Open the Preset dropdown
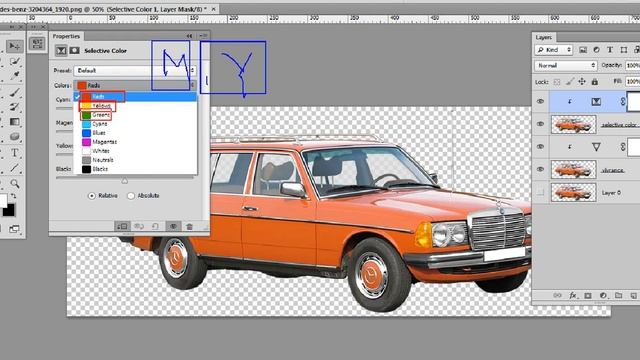640x360 pixels. 135,71
